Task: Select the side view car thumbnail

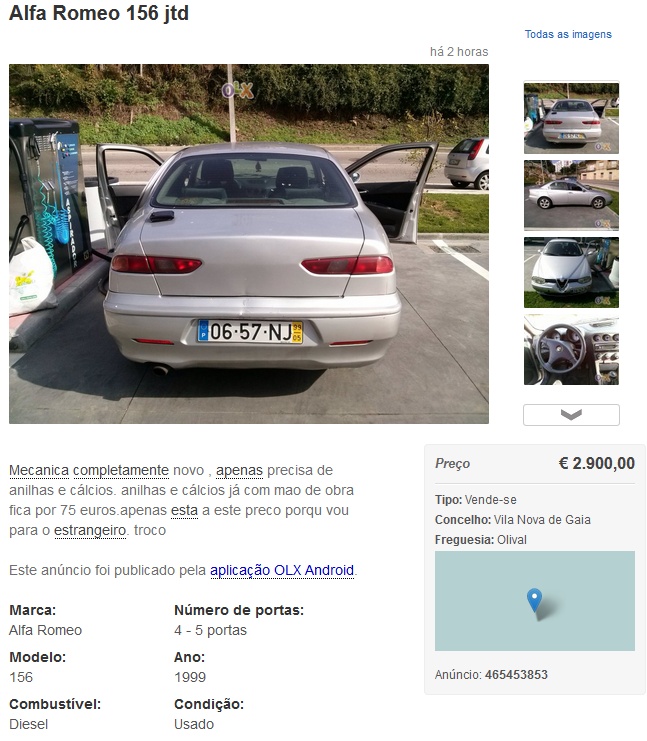Action: point(571,195)
